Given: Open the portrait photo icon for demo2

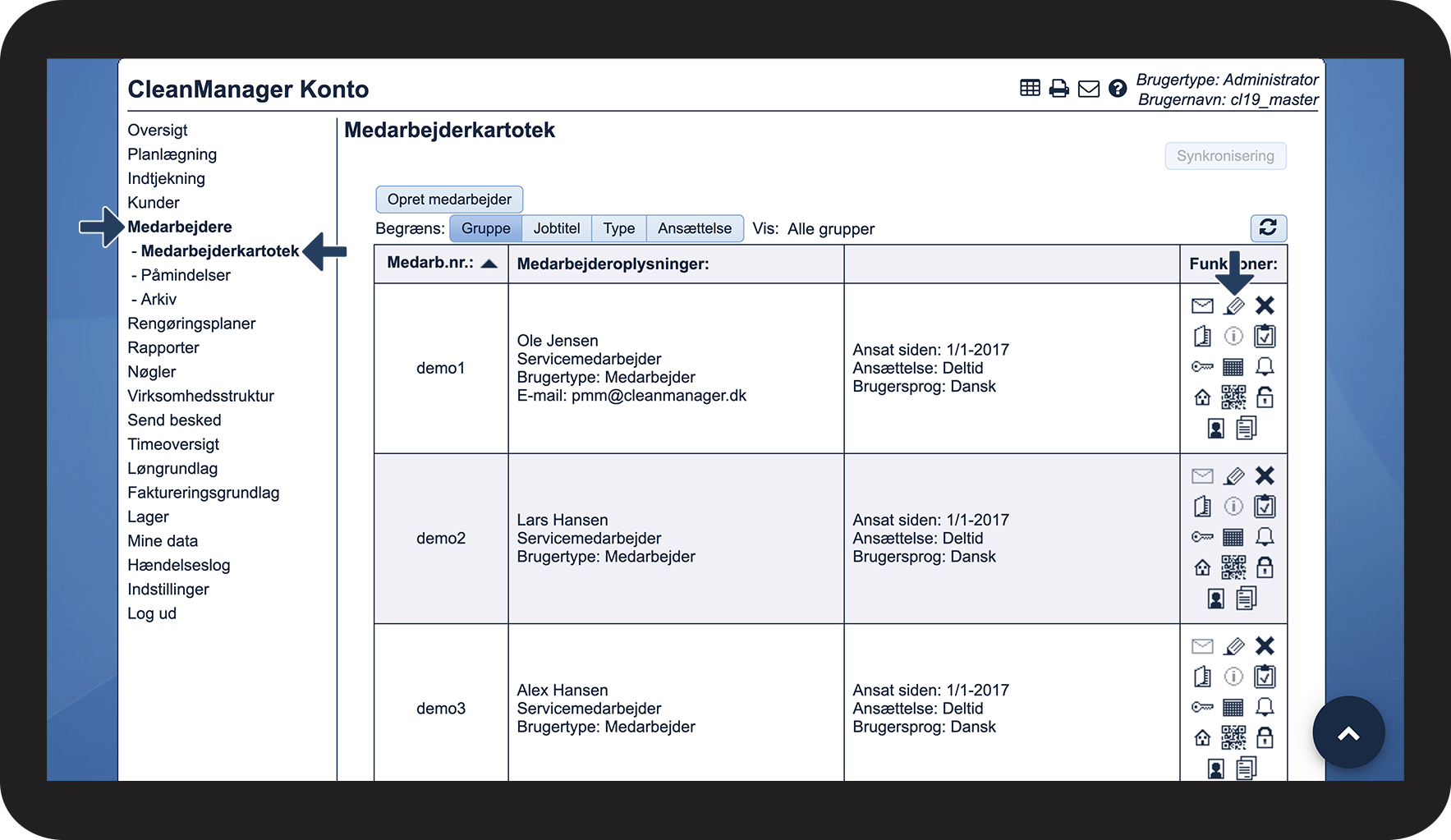Looking at the screenshot, I should (1216, 599).
